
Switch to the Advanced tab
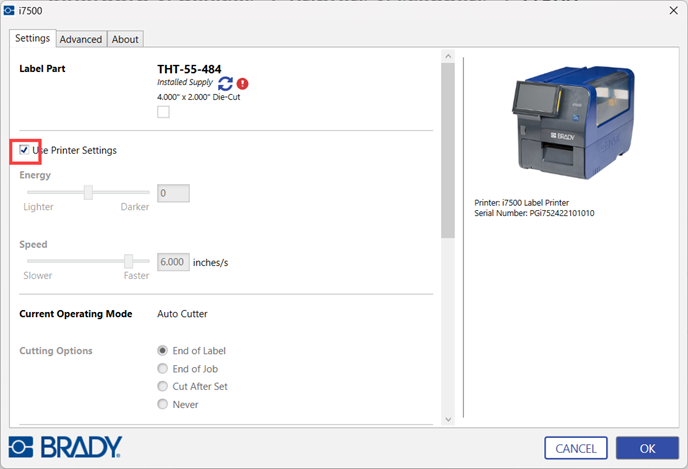click(x=80, y=39)
